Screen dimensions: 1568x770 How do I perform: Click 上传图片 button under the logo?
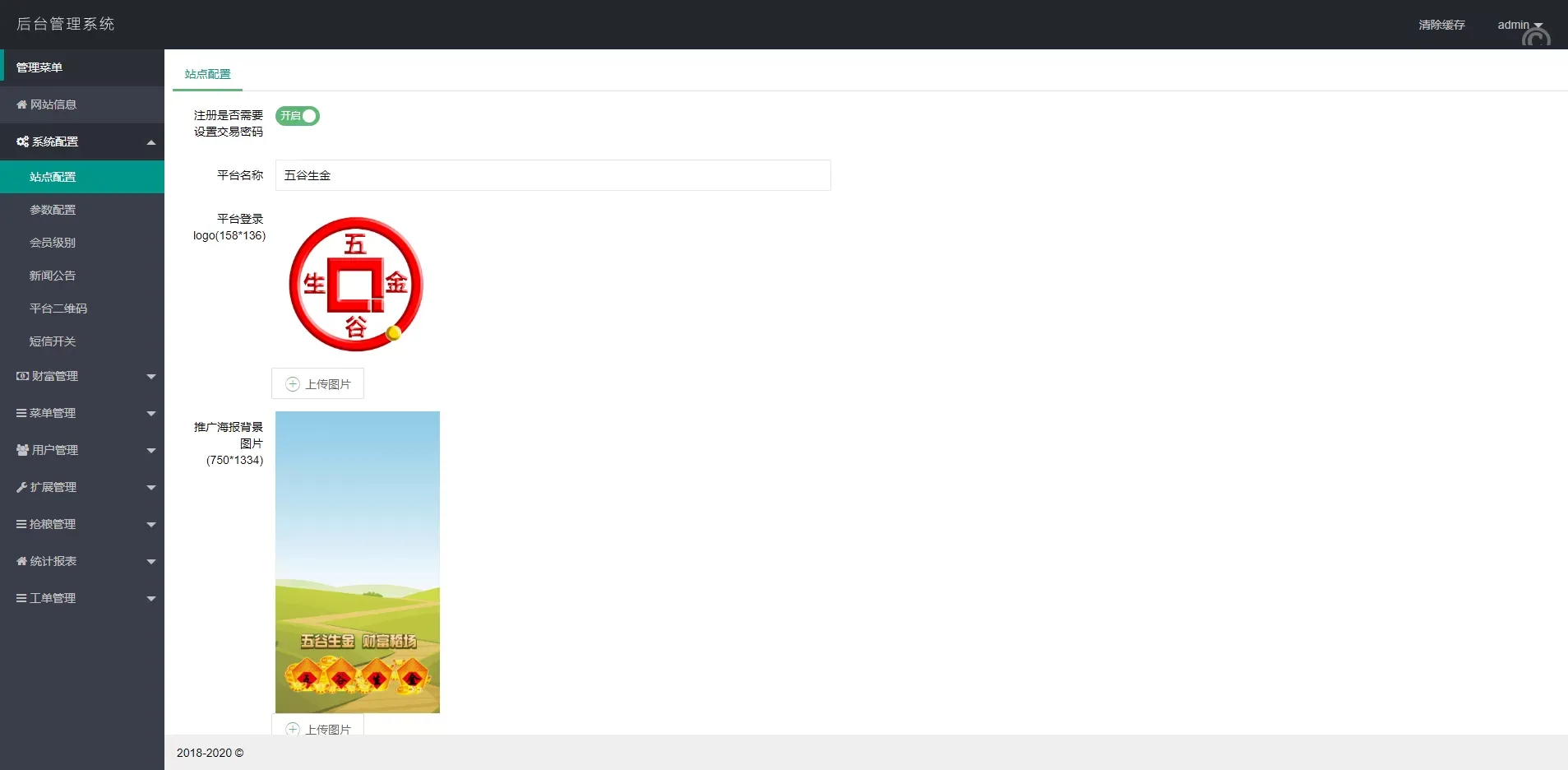click(x=317, y=384)
